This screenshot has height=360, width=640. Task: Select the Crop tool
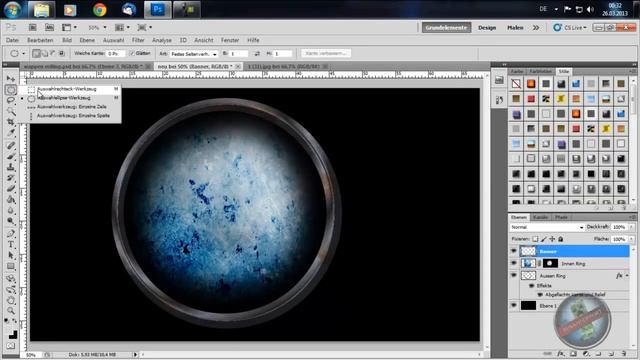pos(11,122)
